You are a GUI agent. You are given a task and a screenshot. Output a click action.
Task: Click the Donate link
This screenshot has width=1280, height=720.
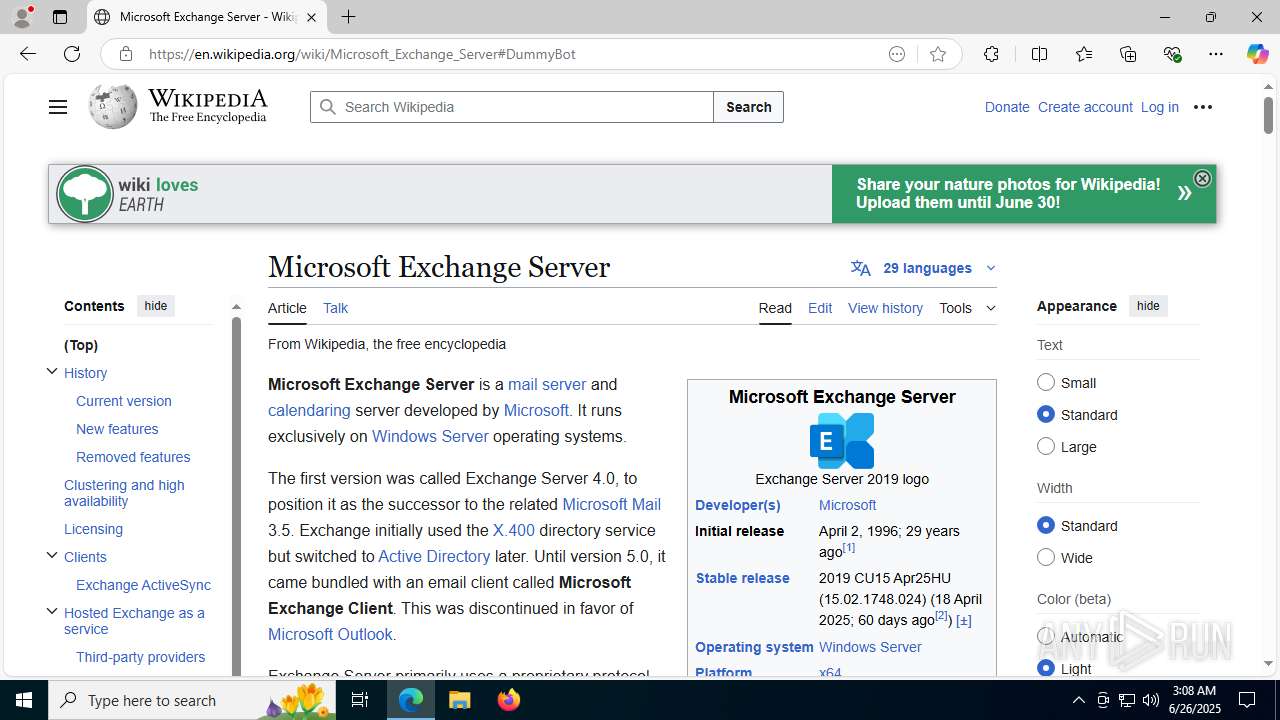click(1007, 107)
